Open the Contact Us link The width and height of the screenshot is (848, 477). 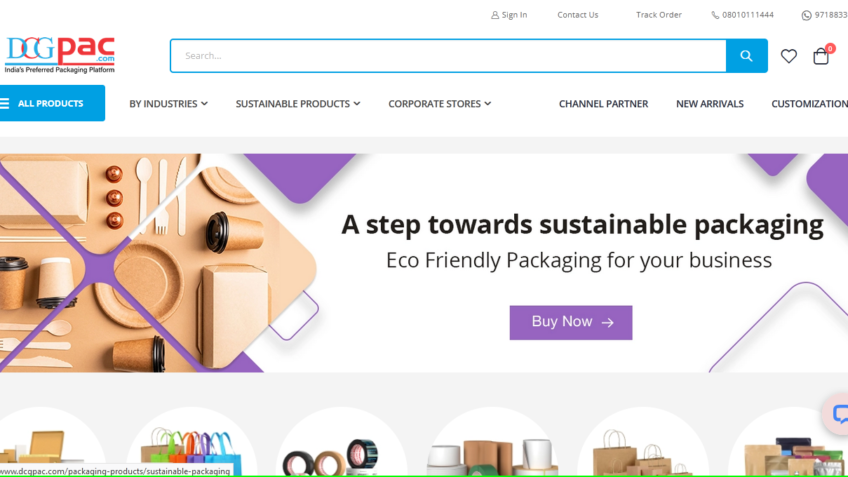578,15
